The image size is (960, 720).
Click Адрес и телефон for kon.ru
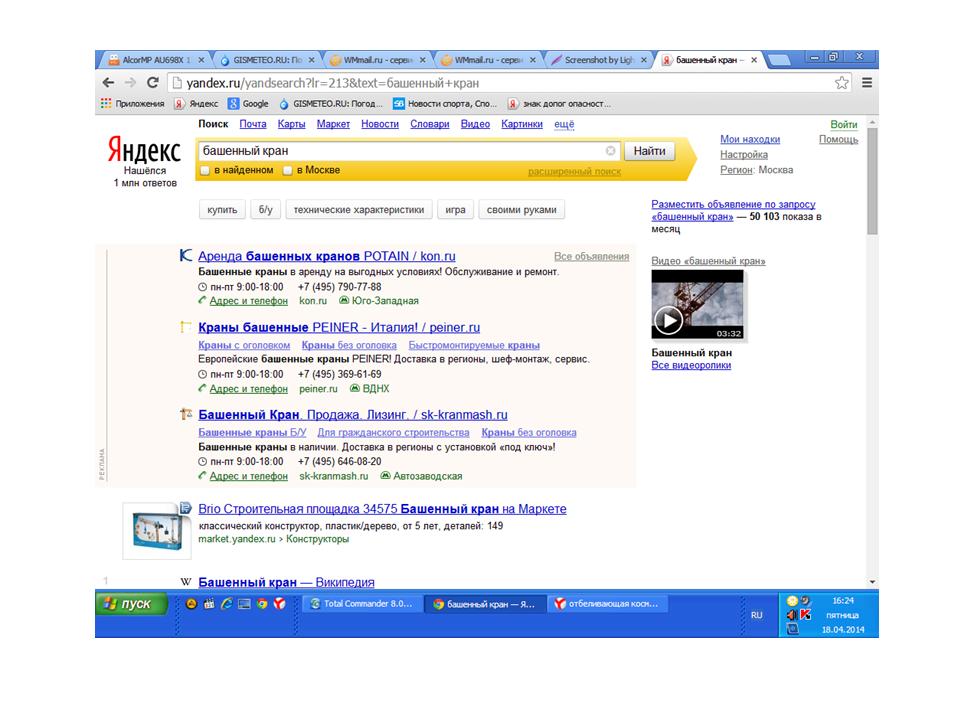click(x=249, y=301)
